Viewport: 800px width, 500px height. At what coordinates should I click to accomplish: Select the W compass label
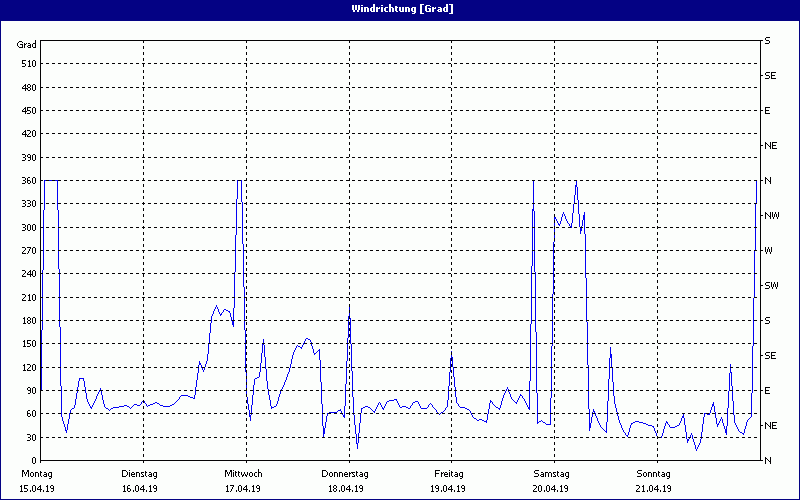(x=768, y=251)
